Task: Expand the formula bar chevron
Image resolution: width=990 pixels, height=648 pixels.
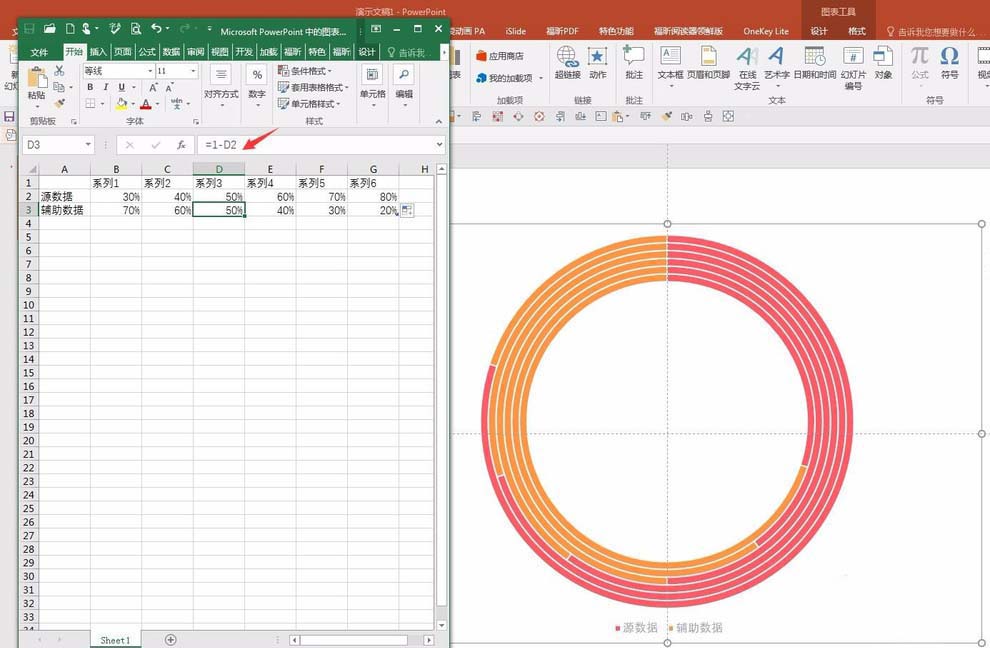Action: tap(439, 145)
